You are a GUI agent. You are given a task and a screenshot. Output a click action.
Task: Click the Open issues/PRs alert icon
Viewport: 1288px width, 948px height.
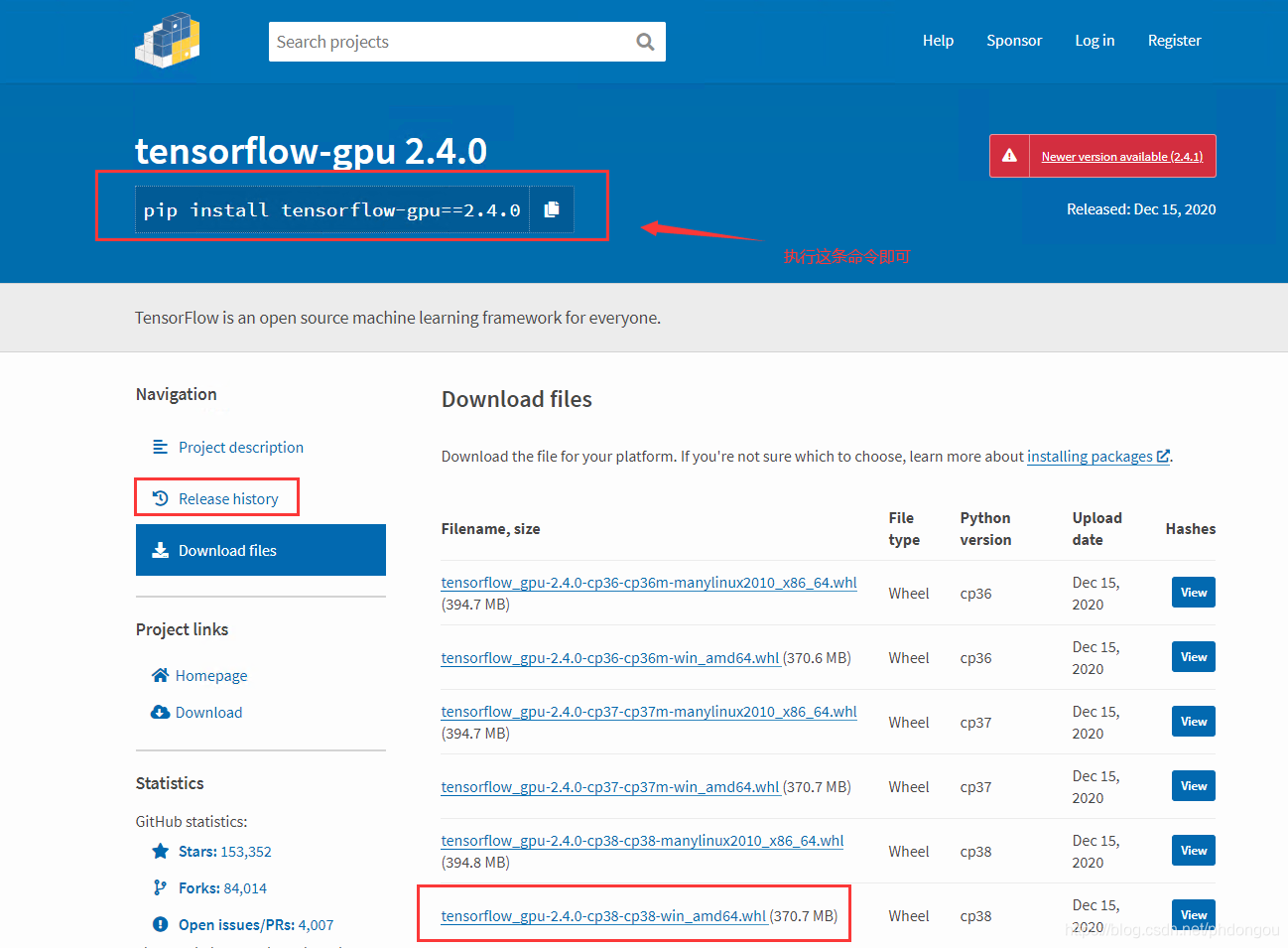[160, 924]
